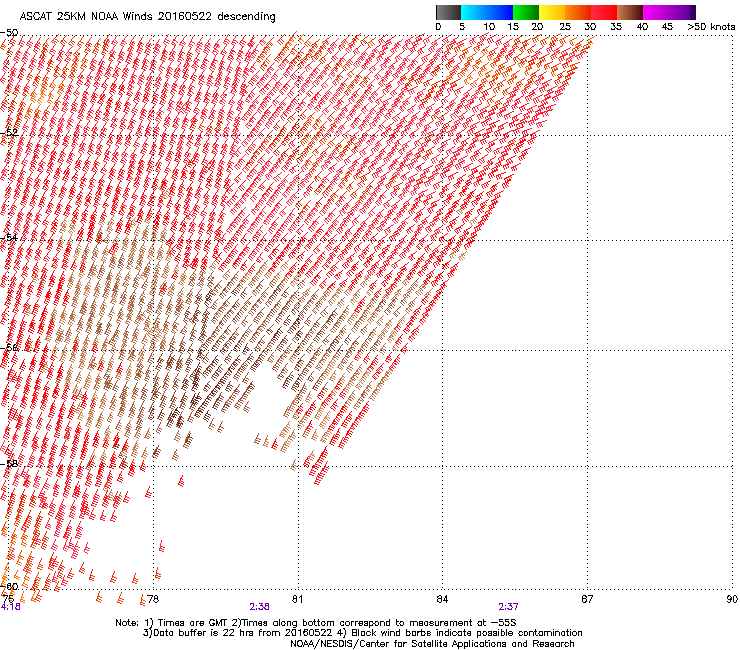
Task: Click the longitude label '75'
Action: pyautogui.click(x=8, y=599)
